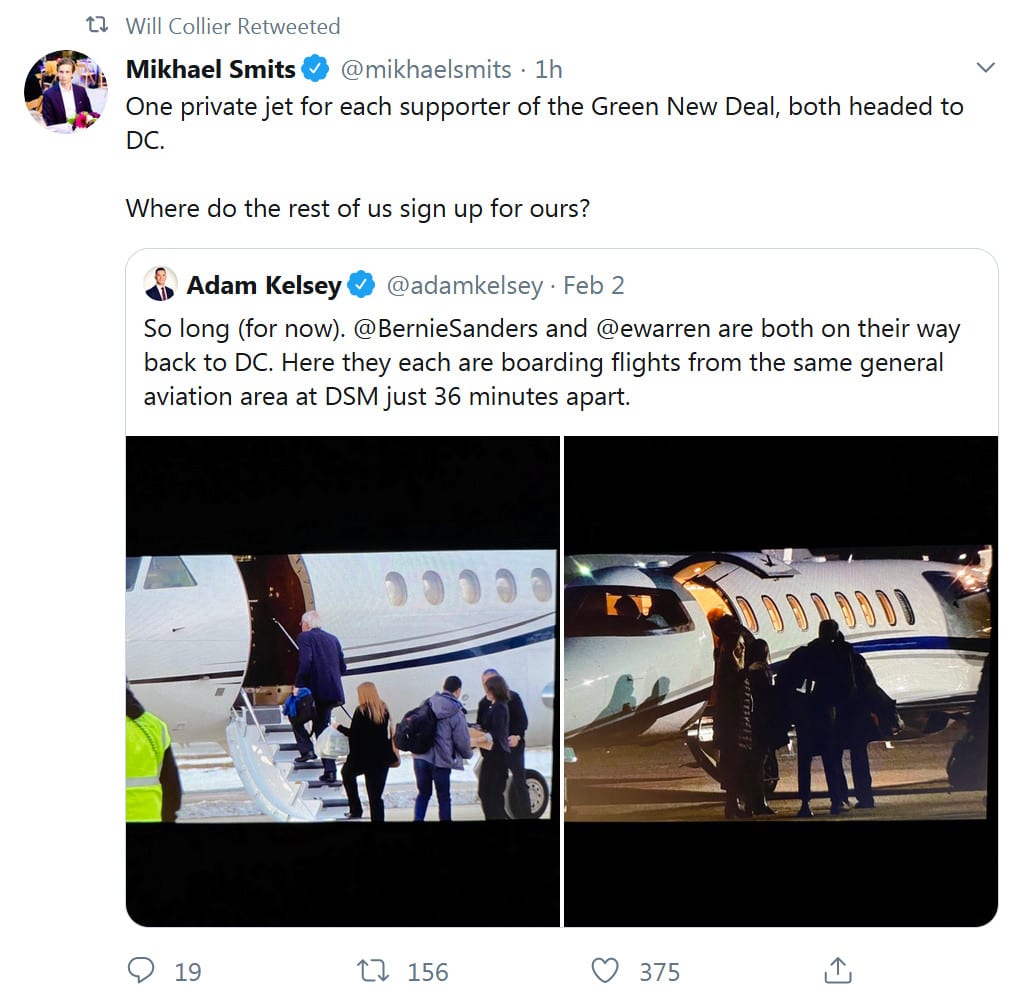The image size is (1018, 1001).
Task: Click Adam Kelsey's verified badge
Action: click(361, 285)
